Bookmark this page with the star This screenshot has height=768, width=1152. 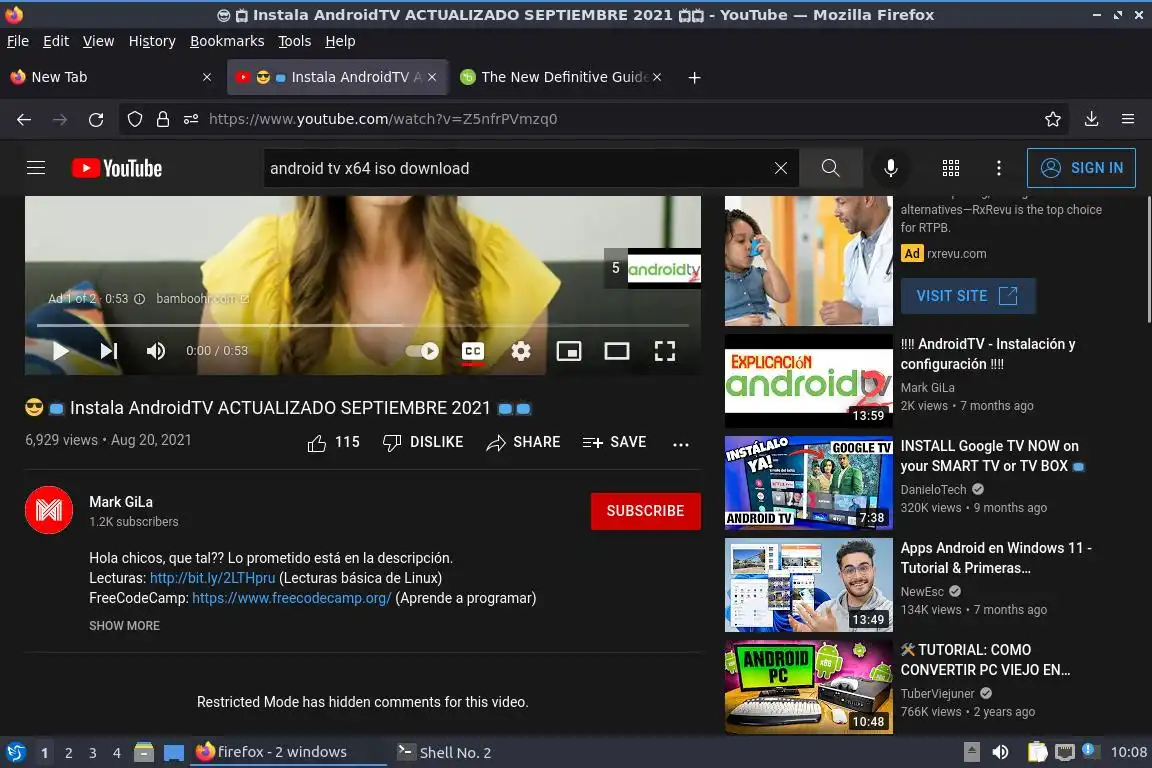point(1053,119)
